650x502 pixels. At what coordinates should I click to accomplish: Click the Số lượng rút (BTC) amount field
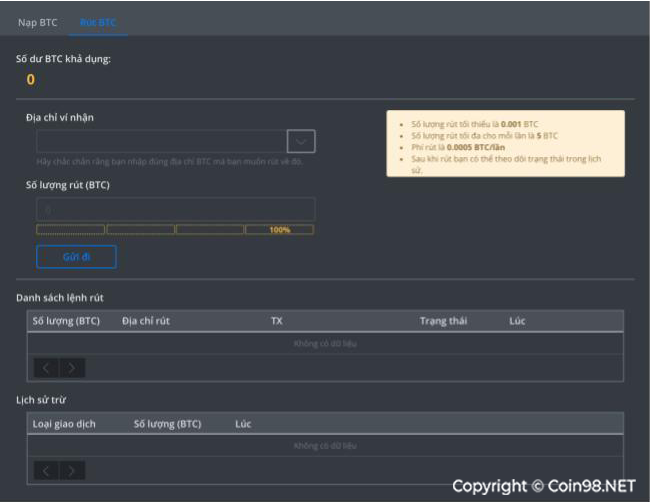coord(175,209)
